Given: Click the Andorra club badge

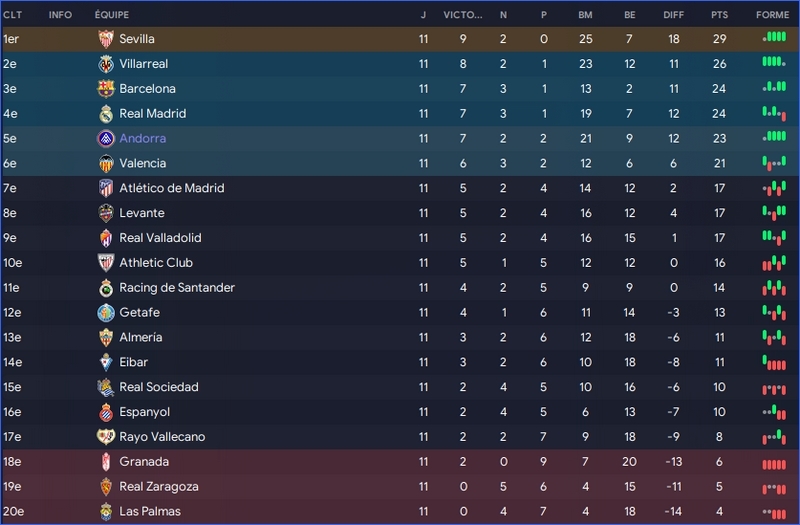Looking at the screenshot, I should (106, 139).
